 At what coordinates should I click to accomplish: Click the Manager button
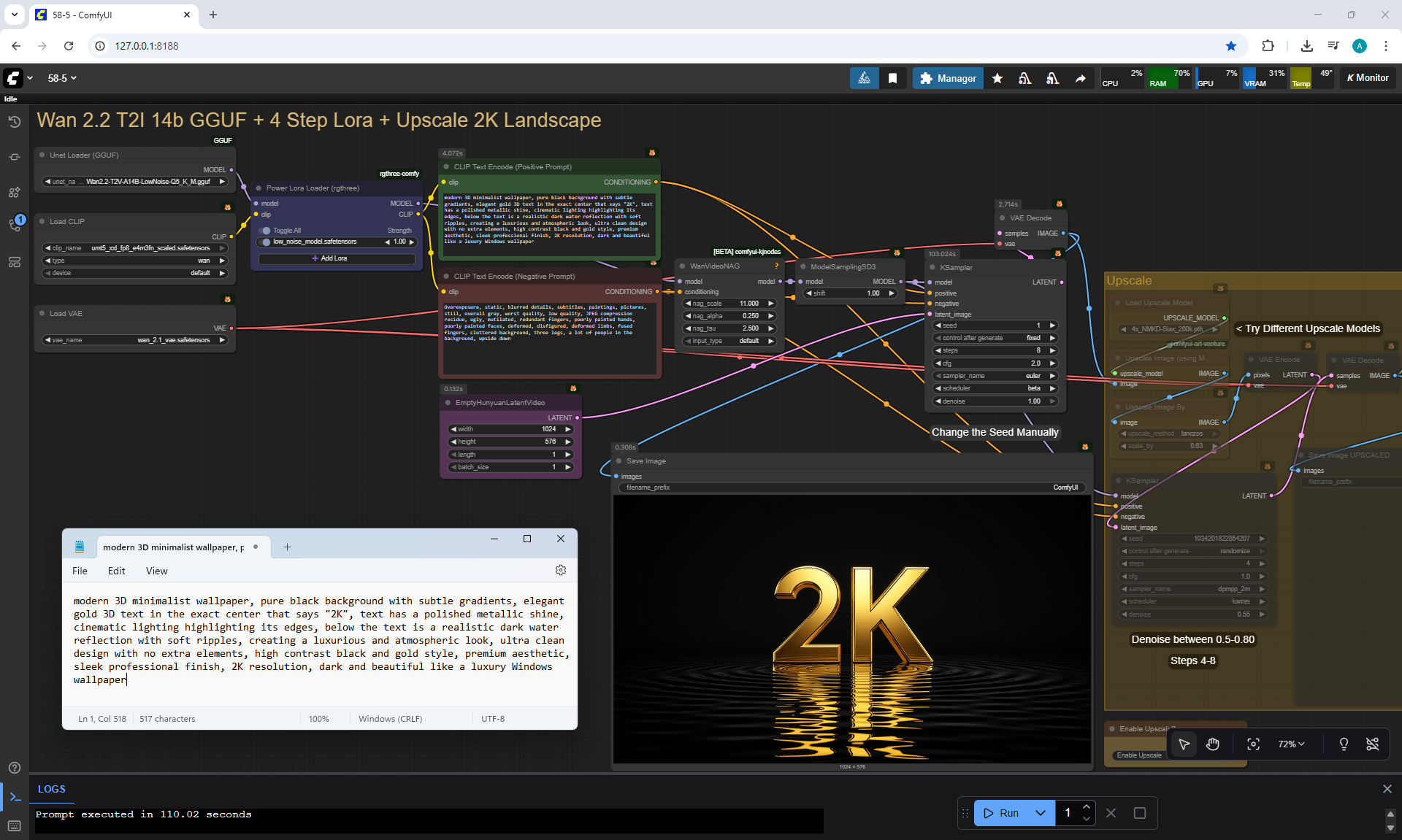tap(948, 78)
